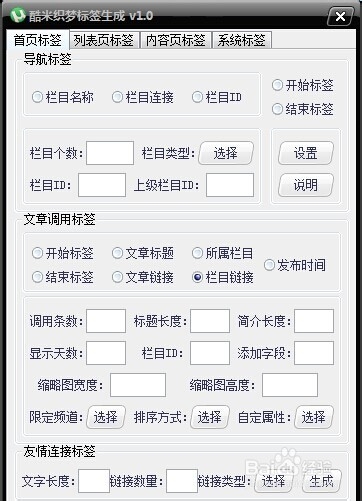This screenshot has height=501, width=362.
Task: Open 自定属性 选择 picker
Action: (314, 417)
